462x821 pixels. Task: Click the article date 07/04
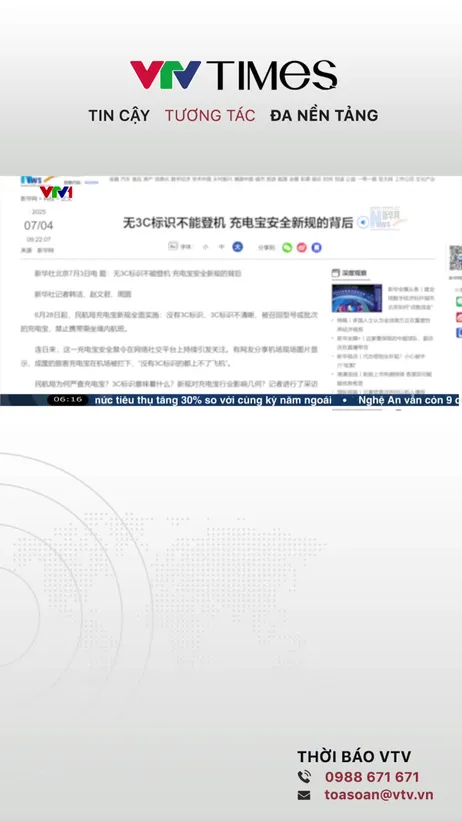[x=38, y=226]
